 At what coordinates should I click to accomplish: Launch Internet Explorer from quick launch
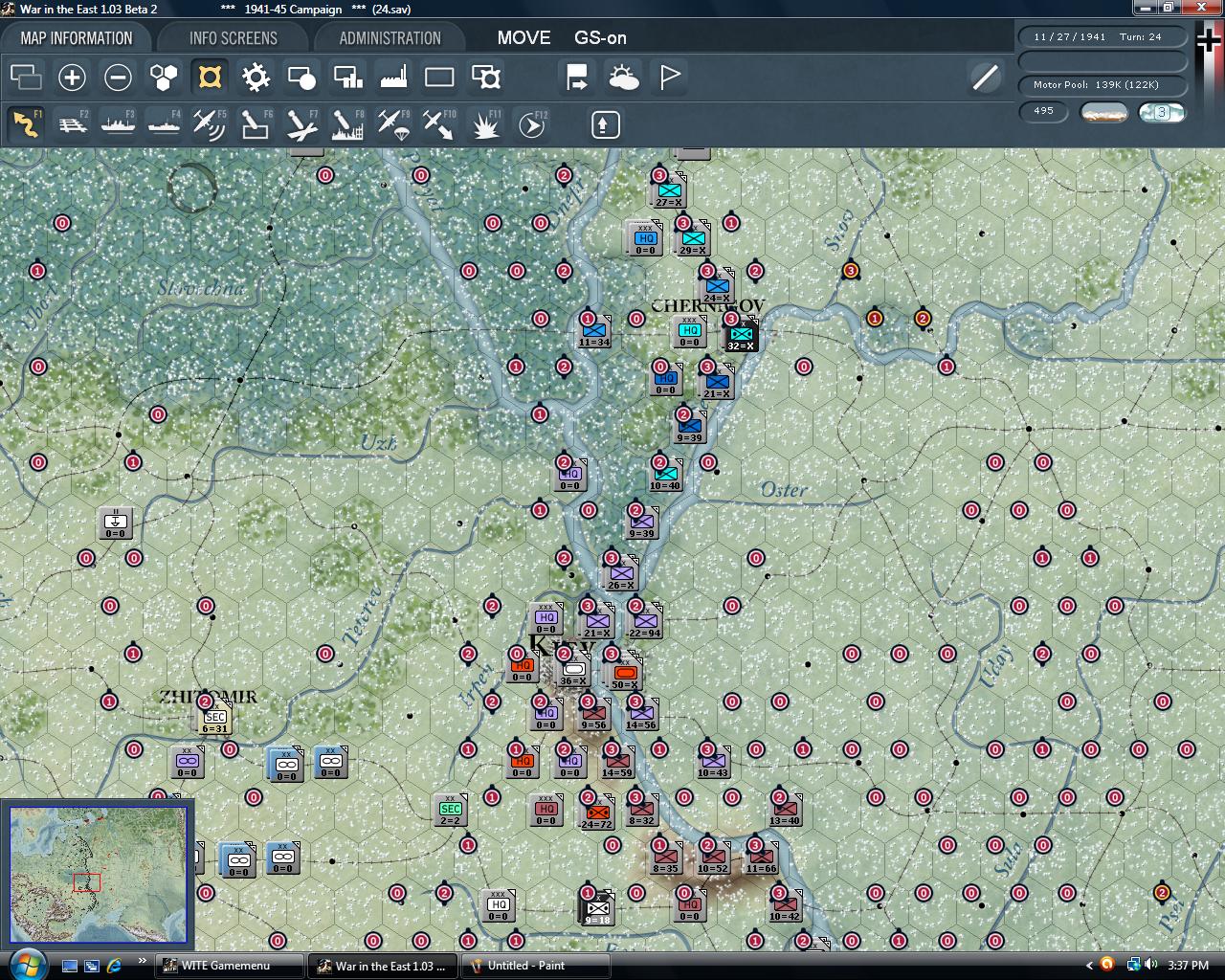click(114, 965)
